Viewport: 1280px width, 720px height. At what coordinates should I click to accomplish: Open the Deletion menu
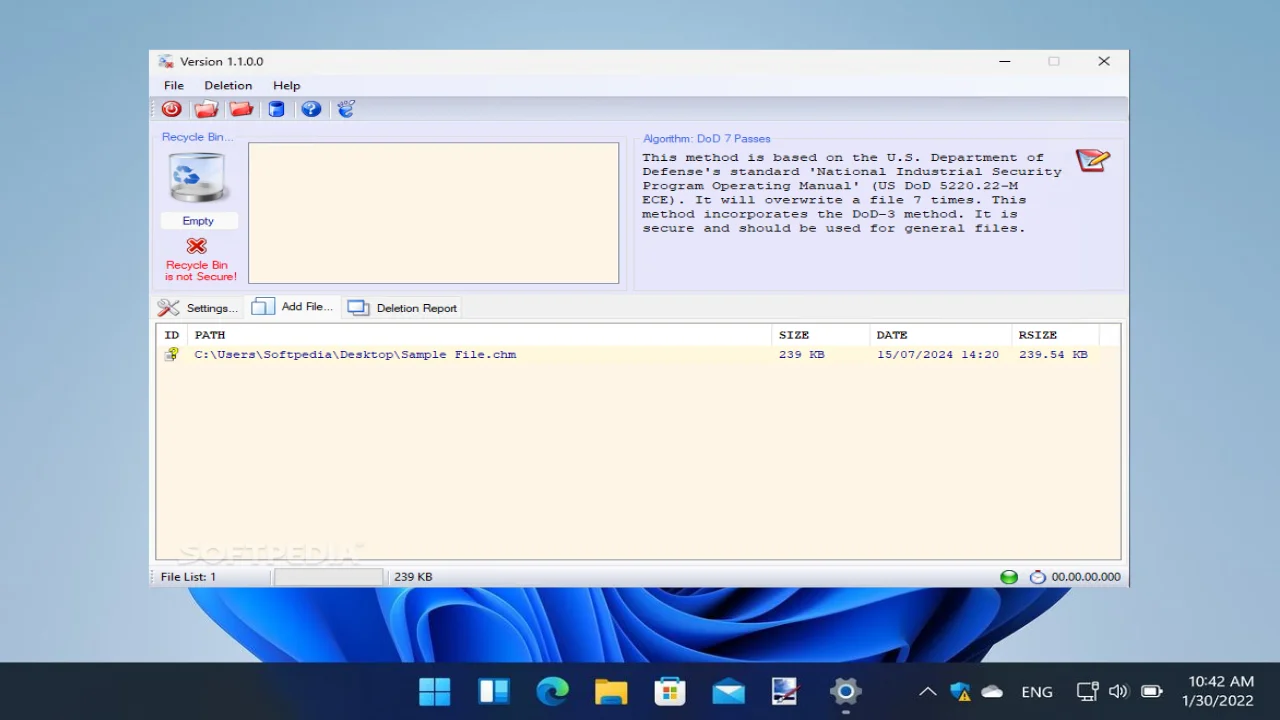[228, 86]
